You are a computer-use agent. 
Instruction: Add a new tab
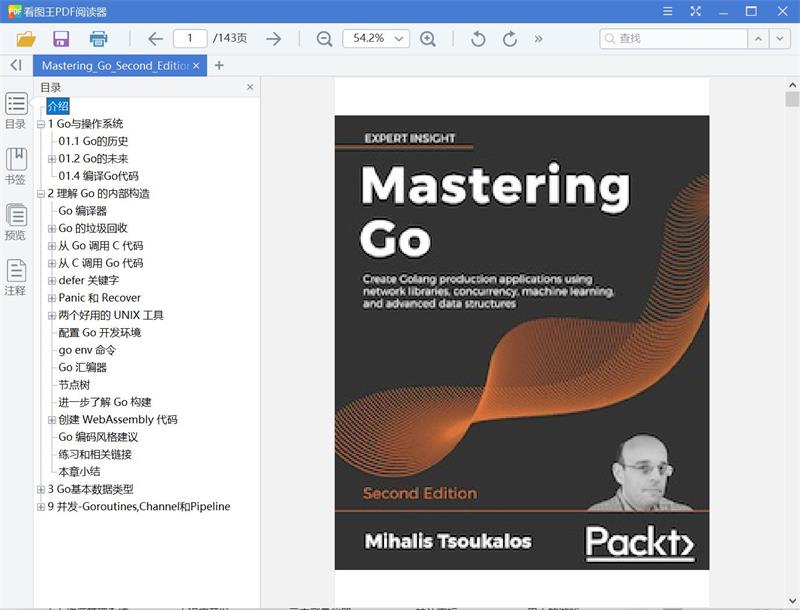[219, 65]
